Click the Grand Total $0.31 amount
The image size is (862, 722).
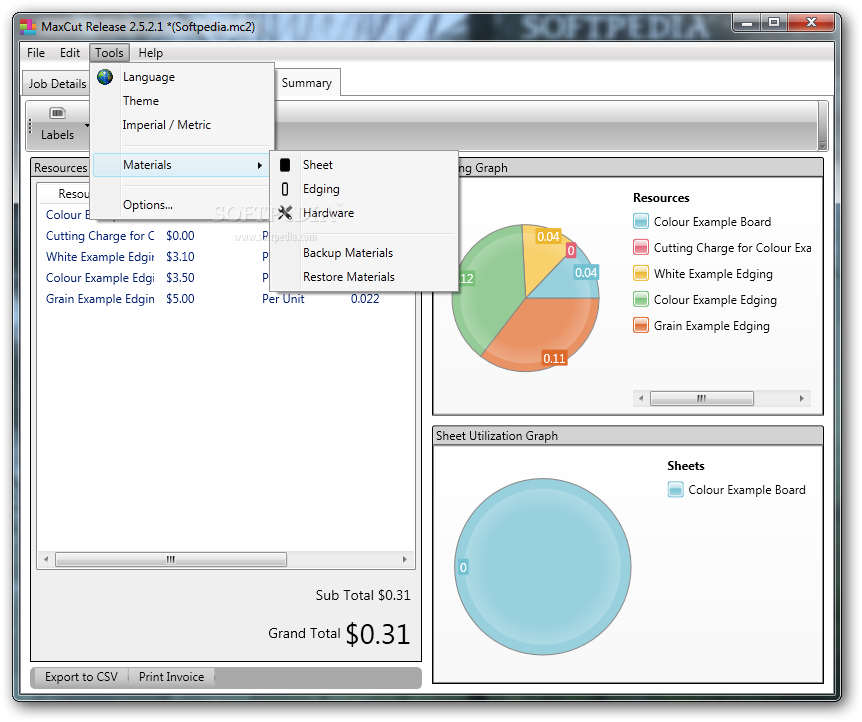pos(378,634)
